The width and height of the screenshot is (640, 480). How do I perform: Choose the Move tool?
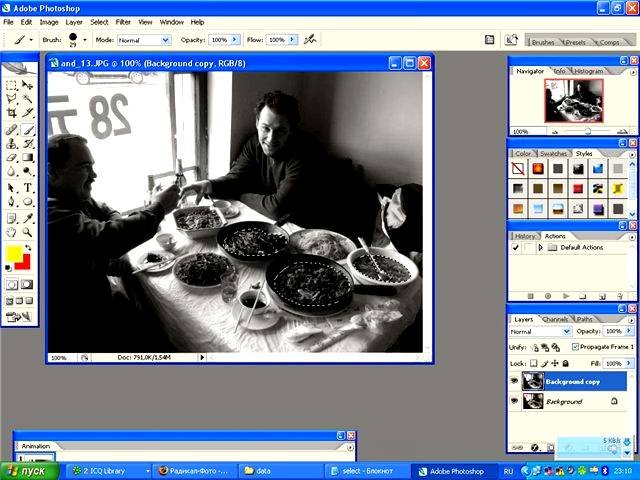(x=28, y=85)
